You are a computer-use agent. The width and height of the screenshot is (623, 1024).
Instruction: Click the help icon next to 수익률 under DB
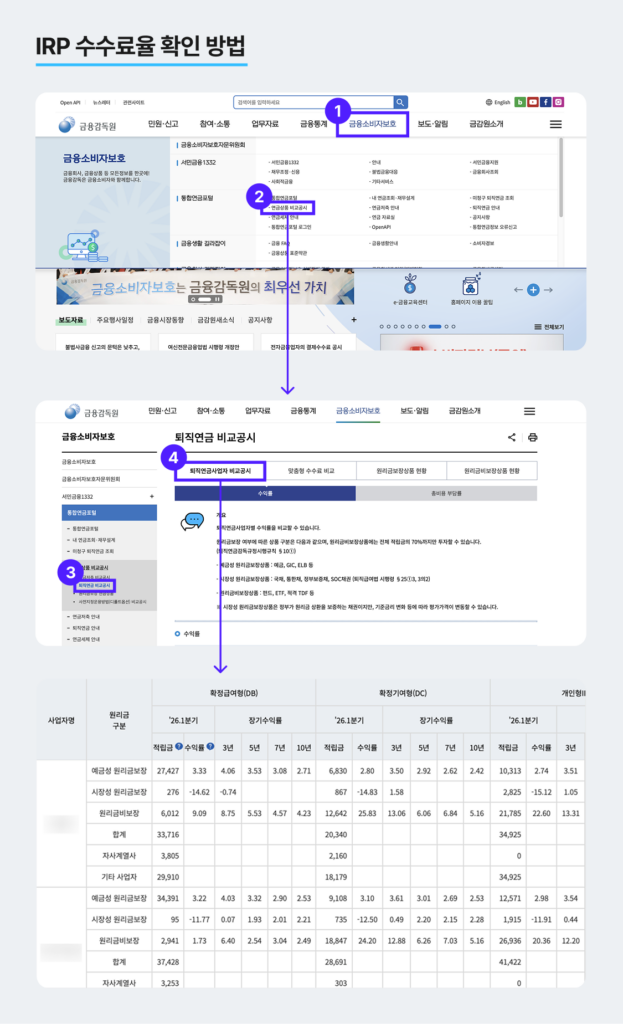pos(210,746)
